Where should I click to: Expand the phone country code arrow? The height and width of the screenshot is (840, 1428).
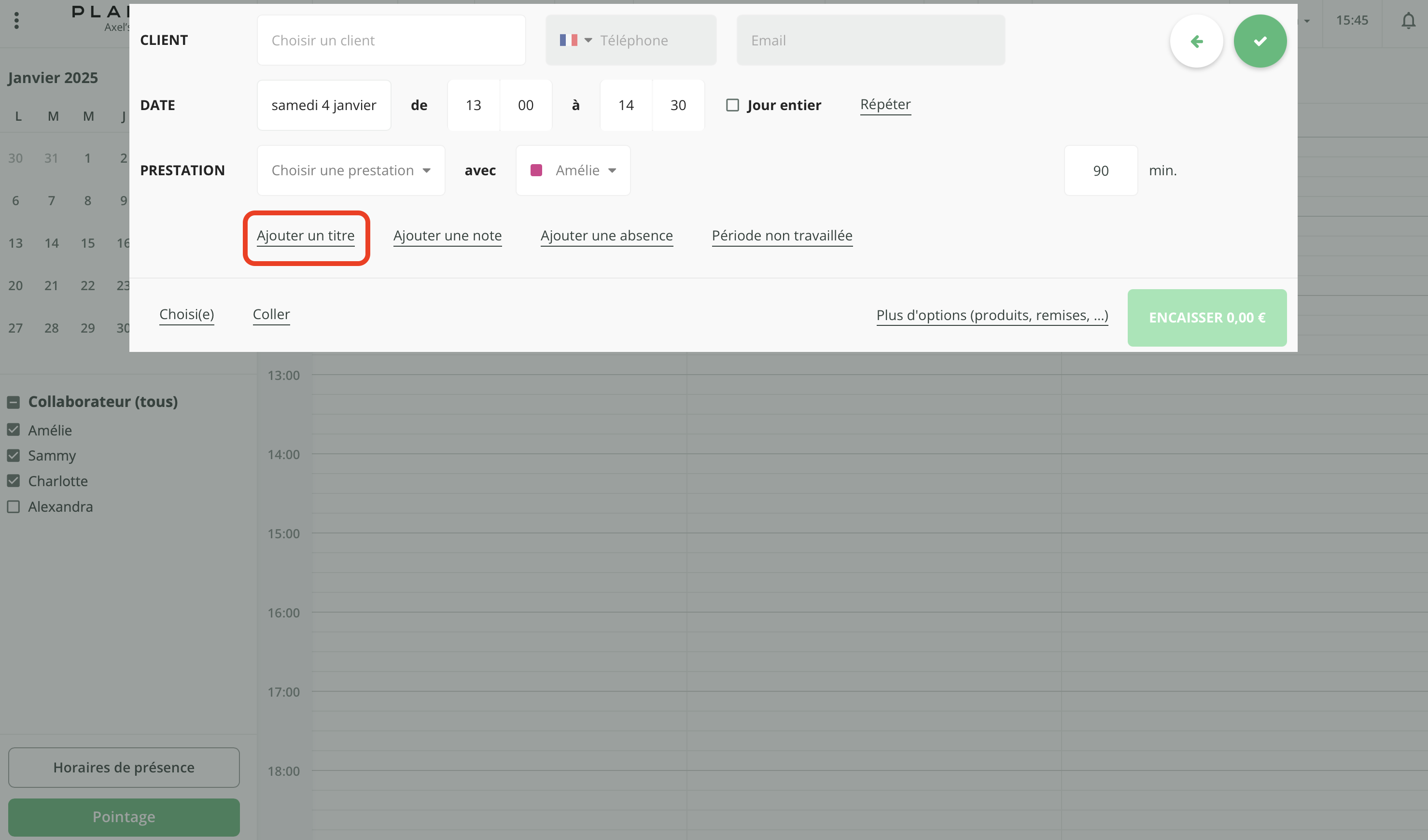click(x=588, y=40)
